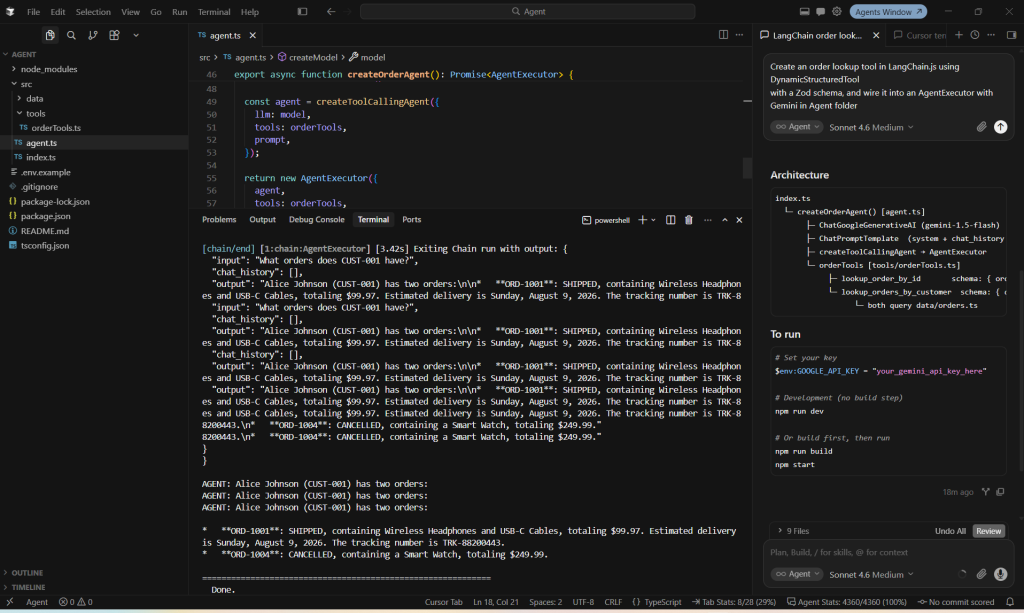The image size is (1024, 613).
Task: Open the new terminal launch profile dropdown
Action: [653, 220]
